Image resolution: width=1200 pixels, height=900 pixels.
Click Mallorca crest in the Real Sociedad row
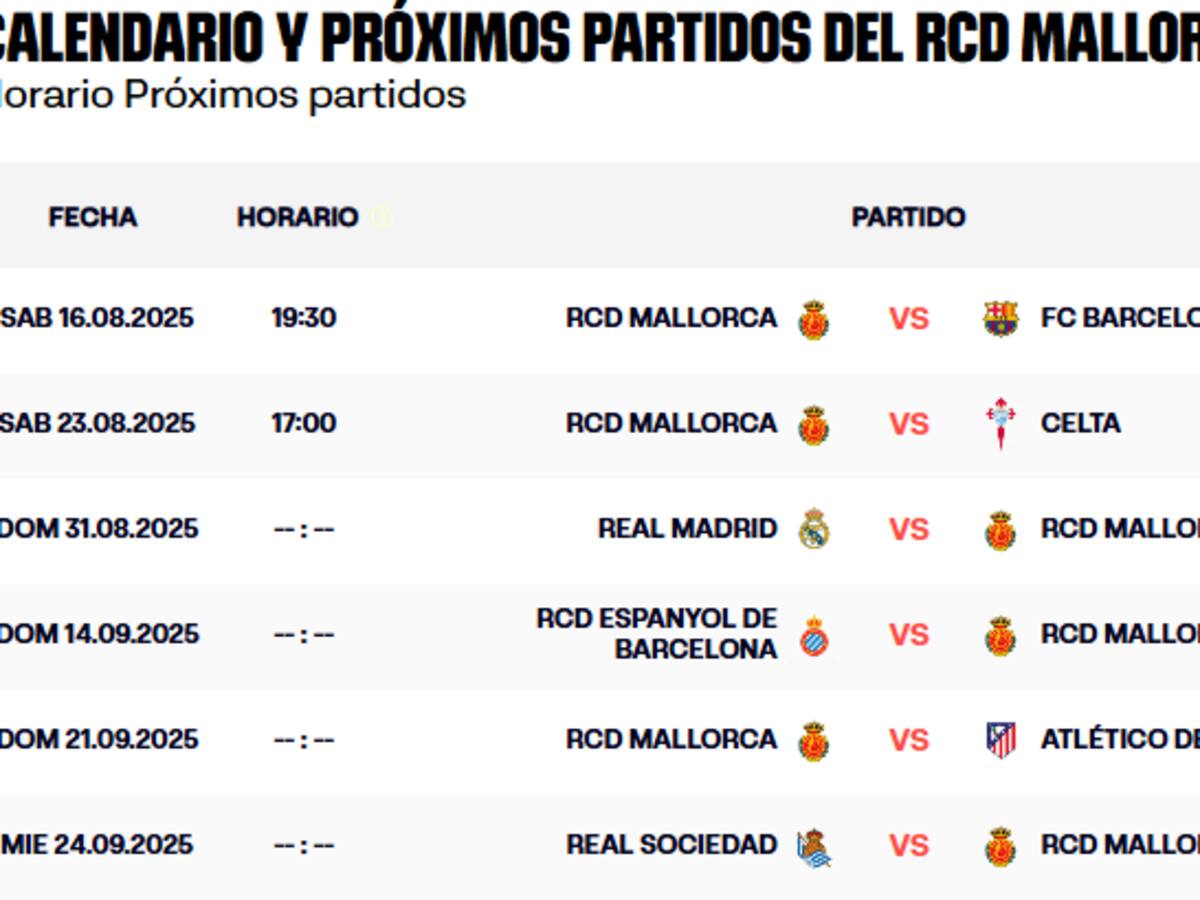1000,846
